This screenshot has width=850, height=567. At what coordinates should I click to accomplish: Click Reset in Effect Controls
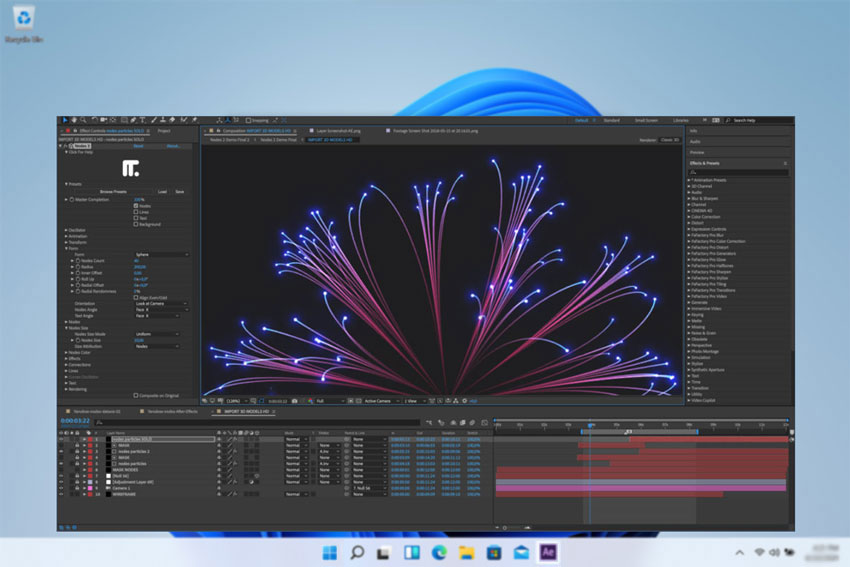pos(138,146)
